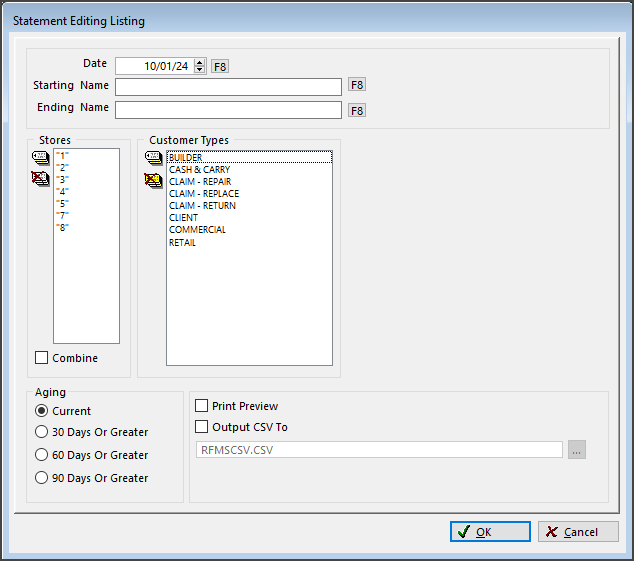The width and height of the screenshot is (634, 561).
Task: Select COMMERCIAL customer type
Action: [x=249, y=230]
